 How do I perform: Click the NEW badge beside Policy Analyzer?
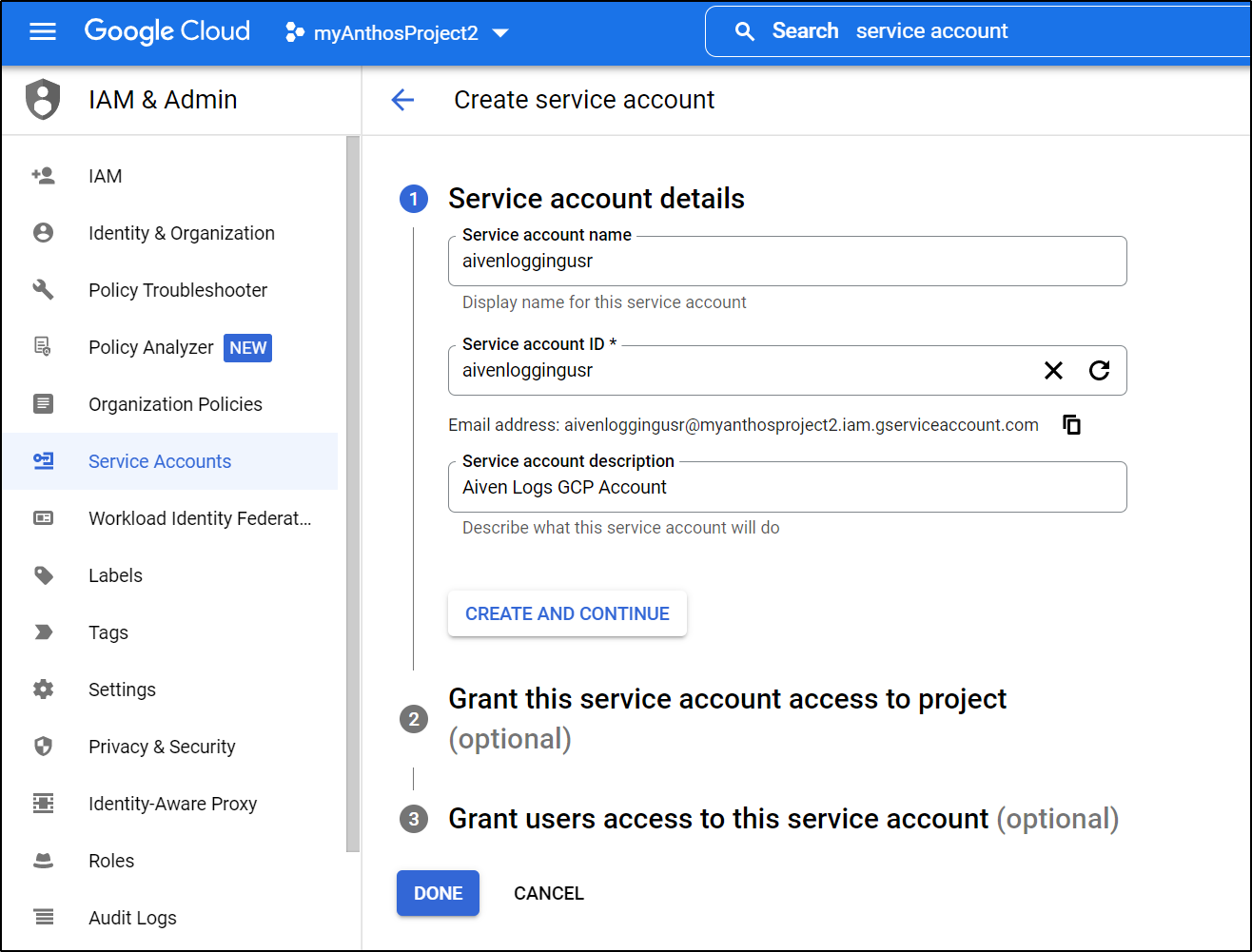point(247,348)
